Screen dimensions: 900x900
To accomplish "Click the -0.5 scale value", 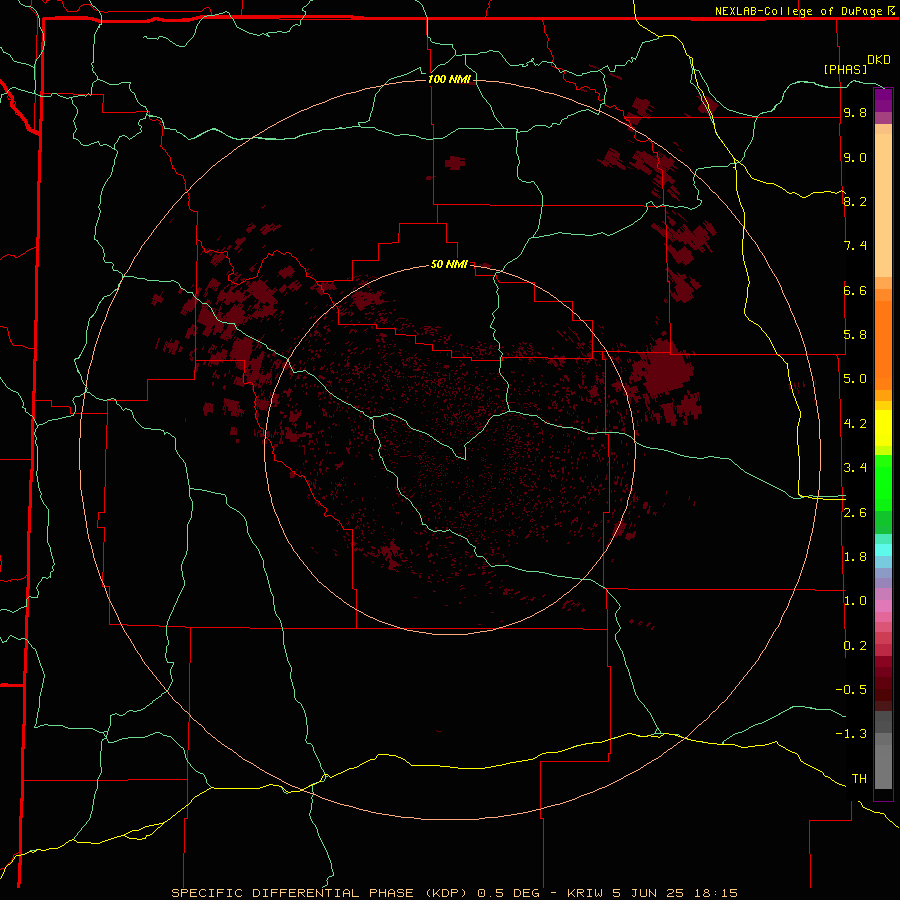I will (x=851, y=690).
